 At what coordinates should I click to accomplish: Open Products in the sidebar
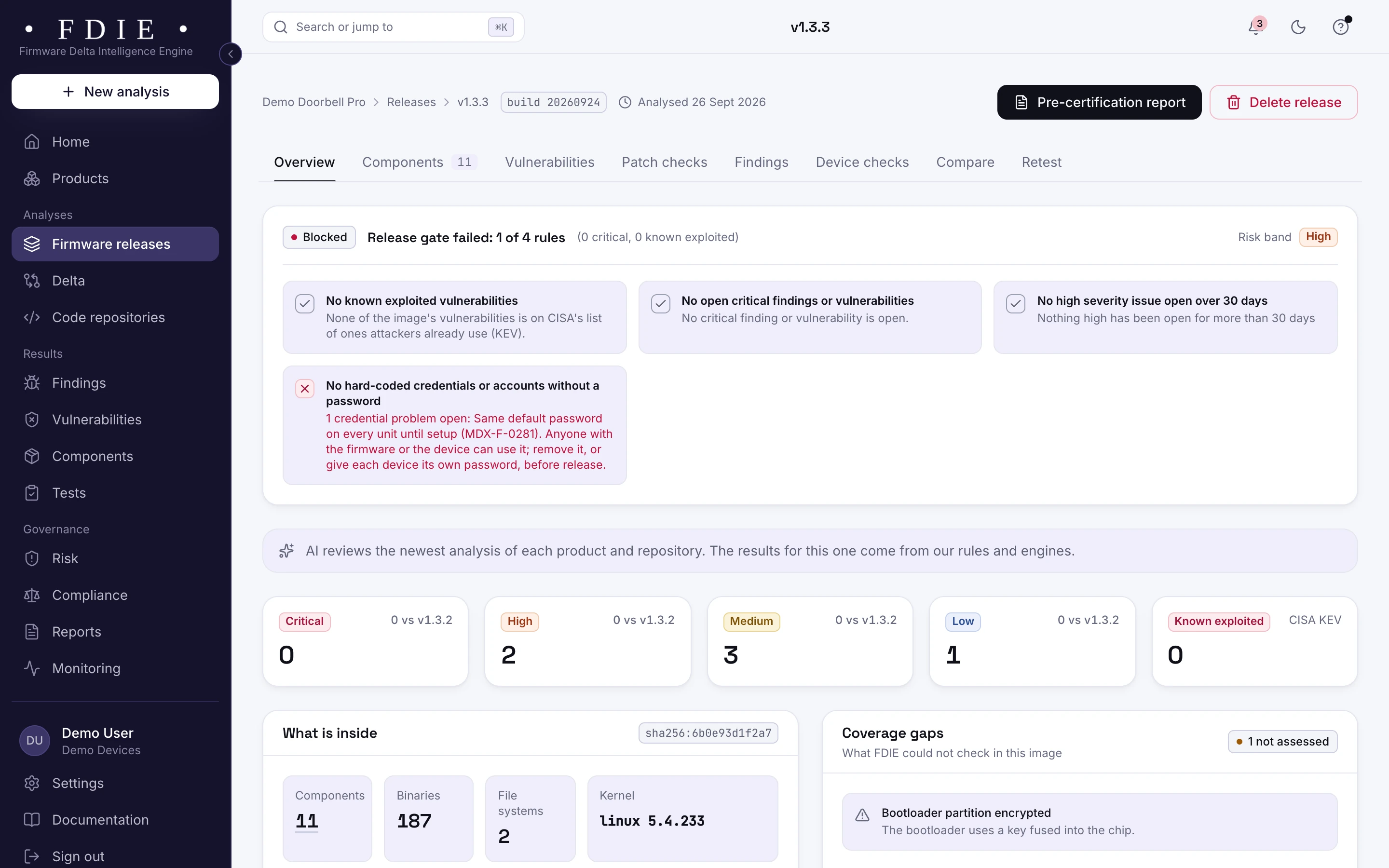[115, 178]
